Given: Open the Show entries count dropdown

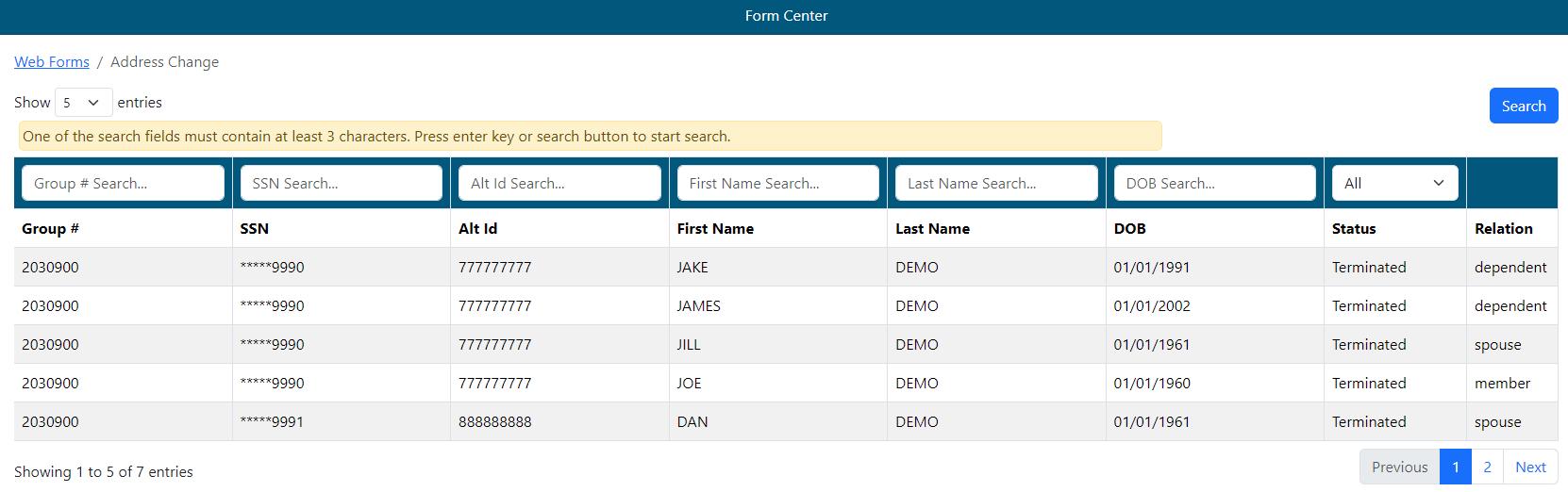Looking at the screenshot, I should click(x=84, y=103).
